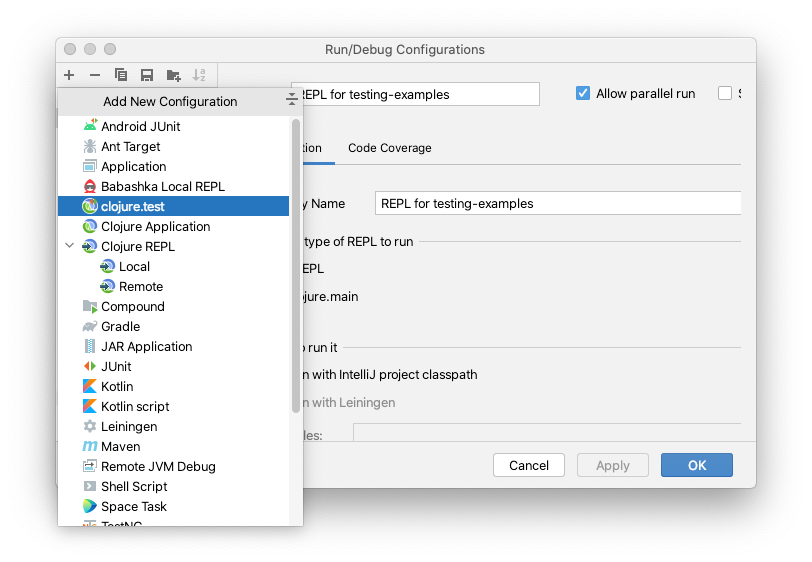Click the blue OK button
The height and width of the screenshot is (562, 812).
[697, 465]
